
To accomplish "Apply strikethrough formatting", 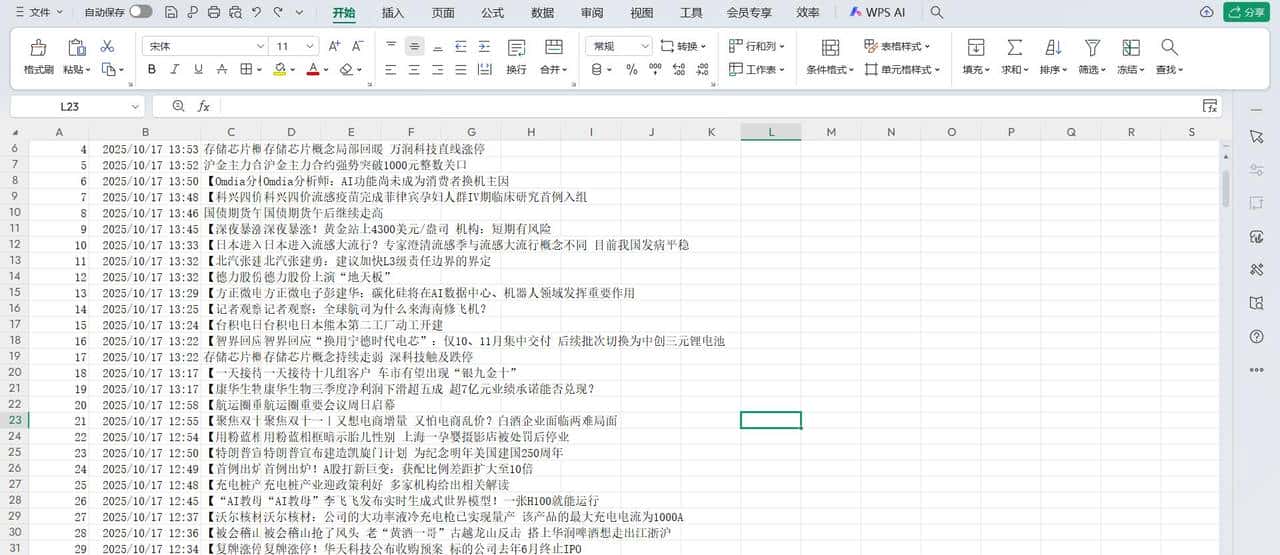I will coord(222,69).
